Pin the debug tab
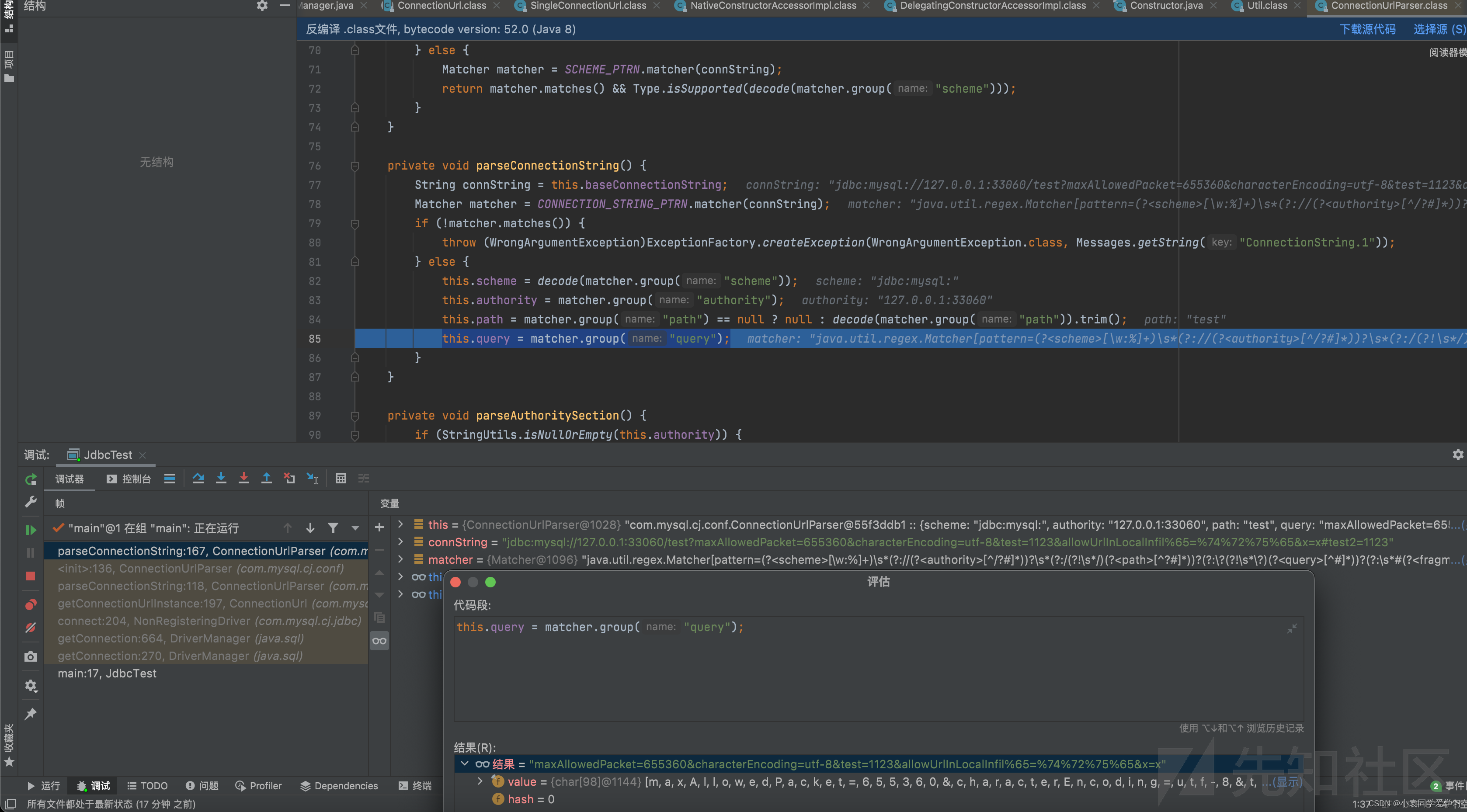 click(x=31, y=714)
